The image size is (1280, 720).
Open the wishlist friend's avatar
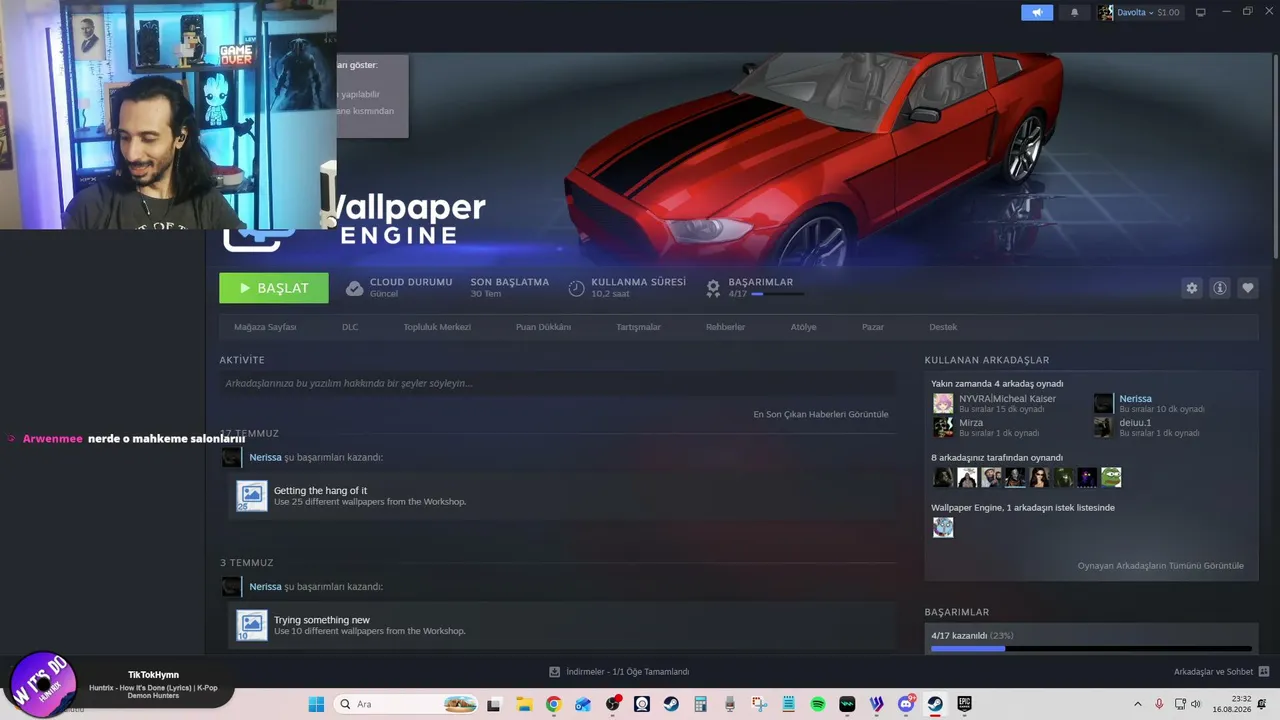(943, 527)
